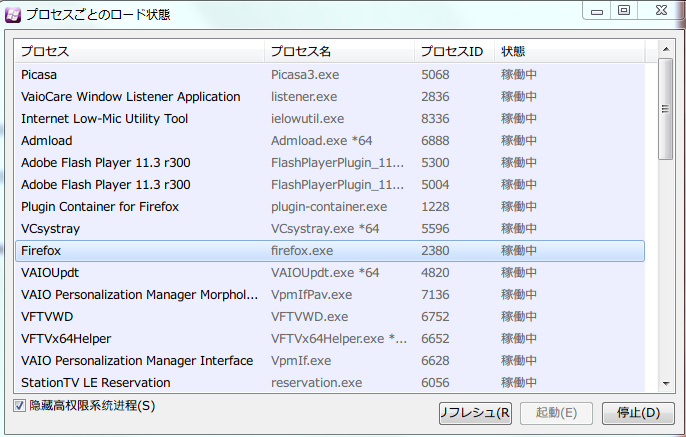Close the プロセスごとのロード状態 window

661,10
